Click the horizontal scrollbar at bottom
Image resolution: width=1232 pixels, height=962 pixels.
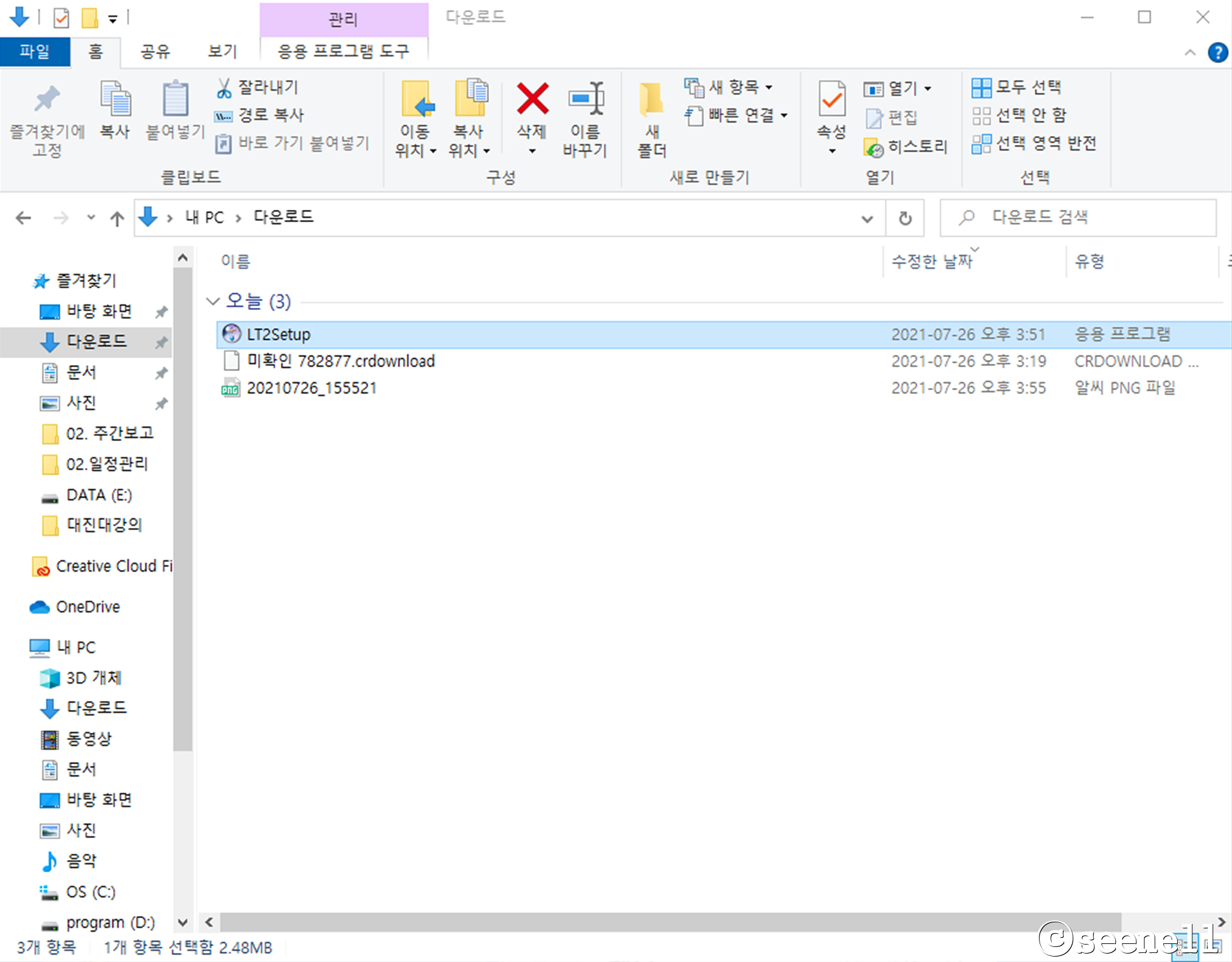pos(670,921)
